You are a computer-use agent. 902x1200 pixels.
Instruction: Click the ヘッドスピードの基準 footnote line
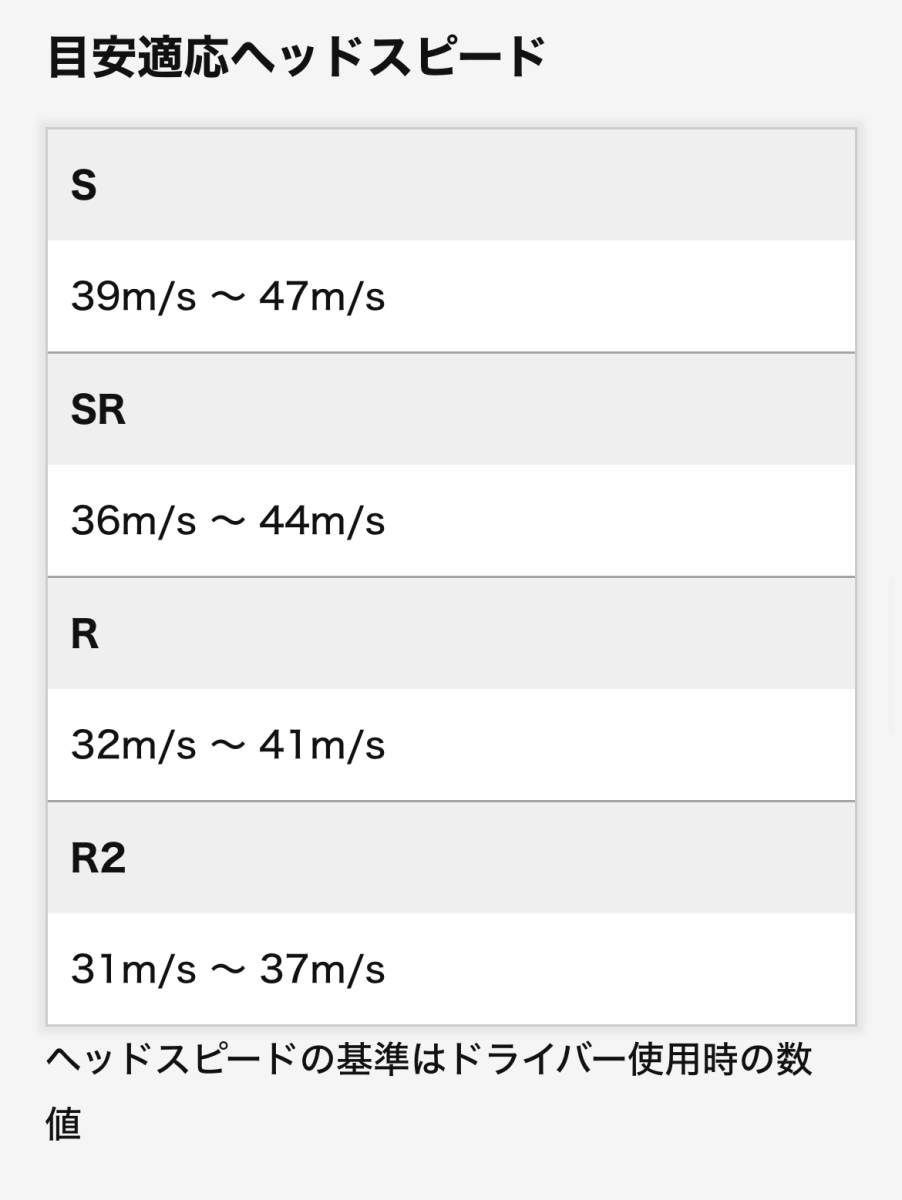tap(430, 1060)
